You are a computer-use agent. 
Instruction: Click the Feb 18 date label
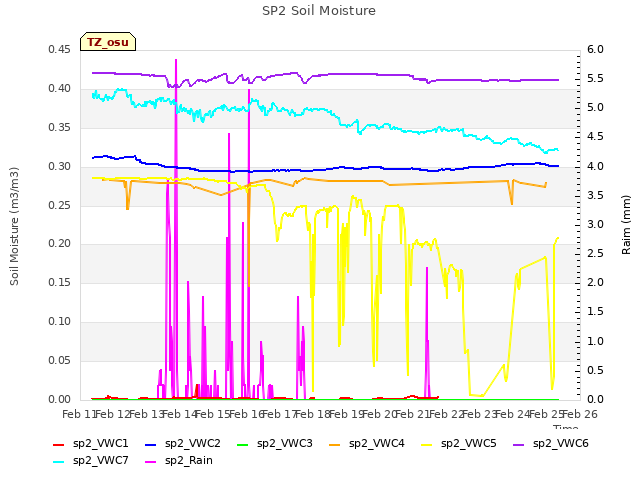click(313, 415)
